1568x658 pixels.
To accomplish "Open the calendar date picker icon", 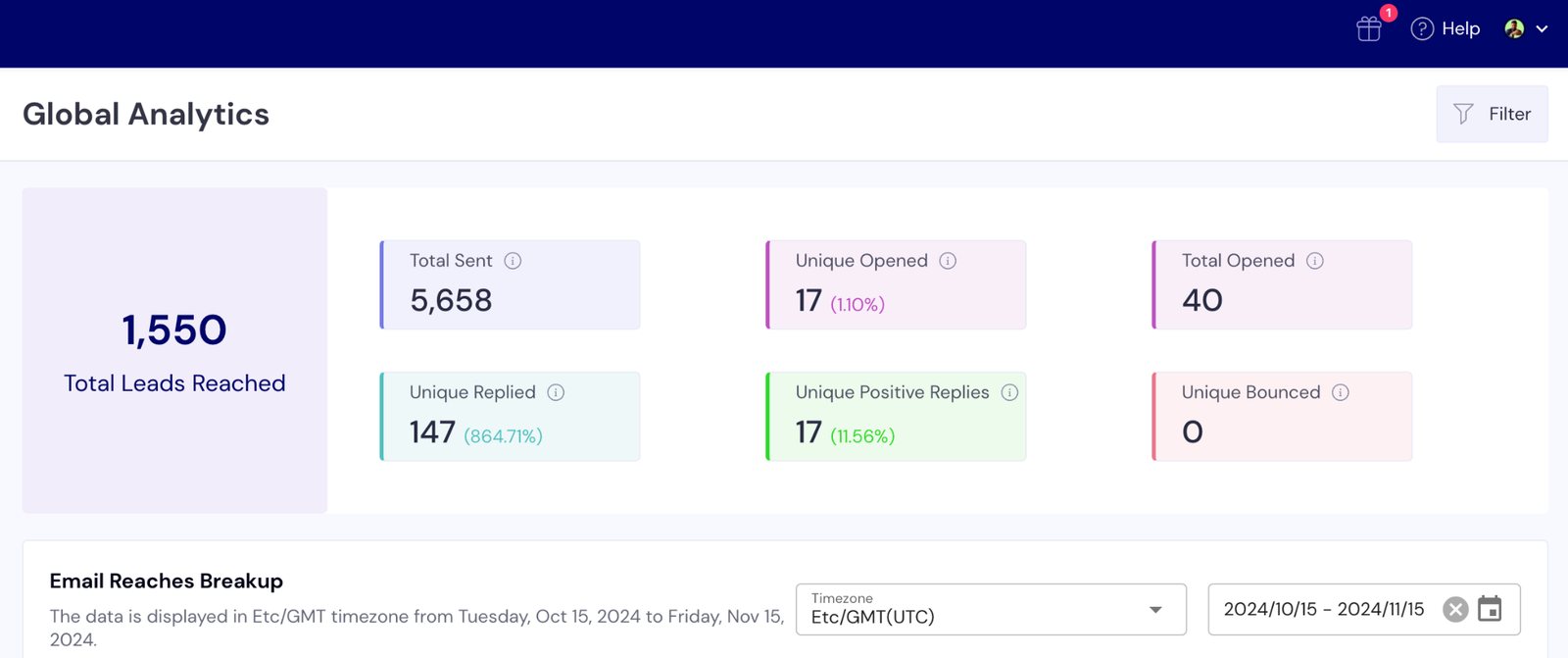I will pyautogui.click(x=1490, y=609).
